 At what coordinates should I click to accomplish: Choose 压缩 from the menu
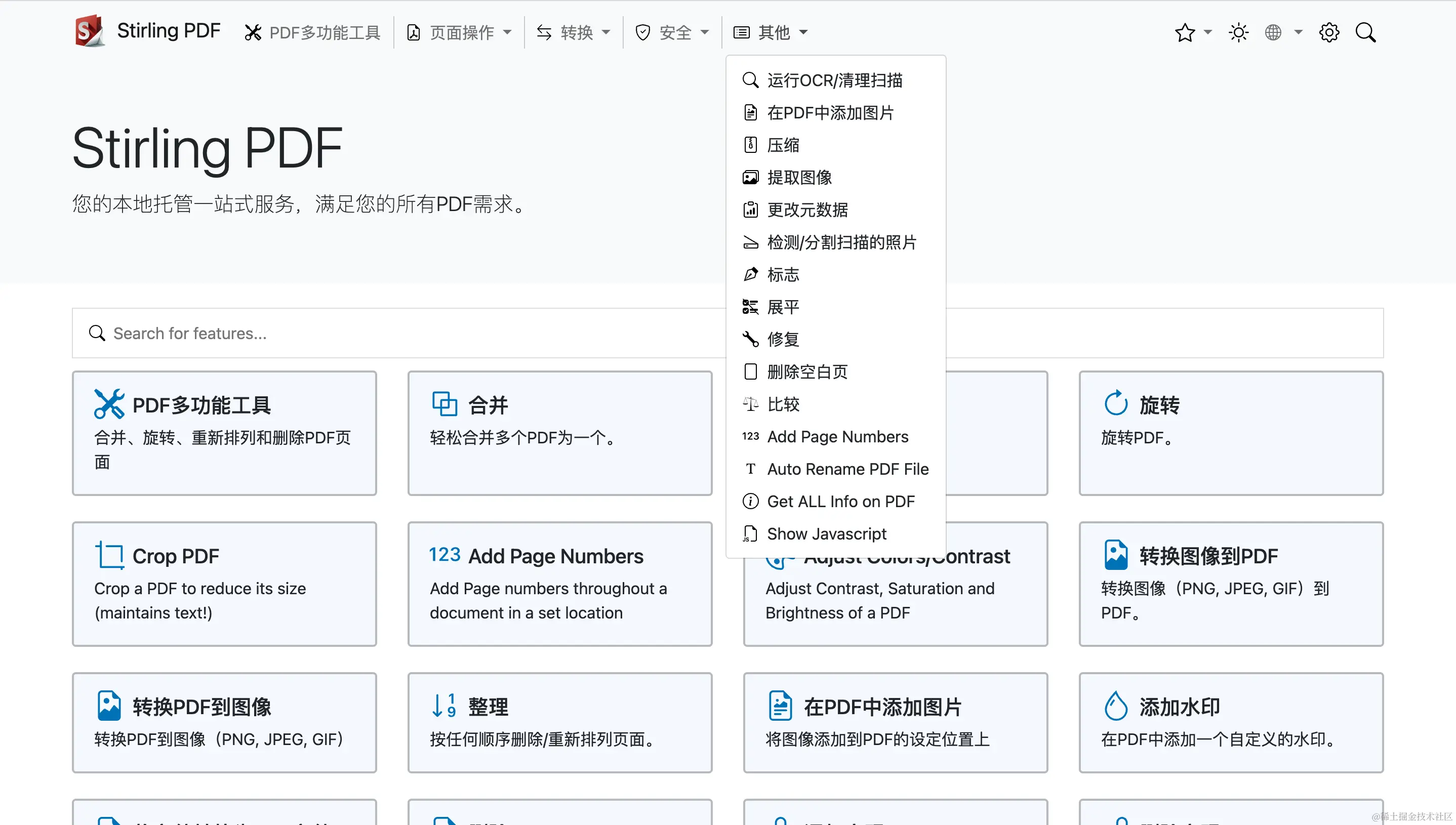pyautogui.click(x=835, y=145)
